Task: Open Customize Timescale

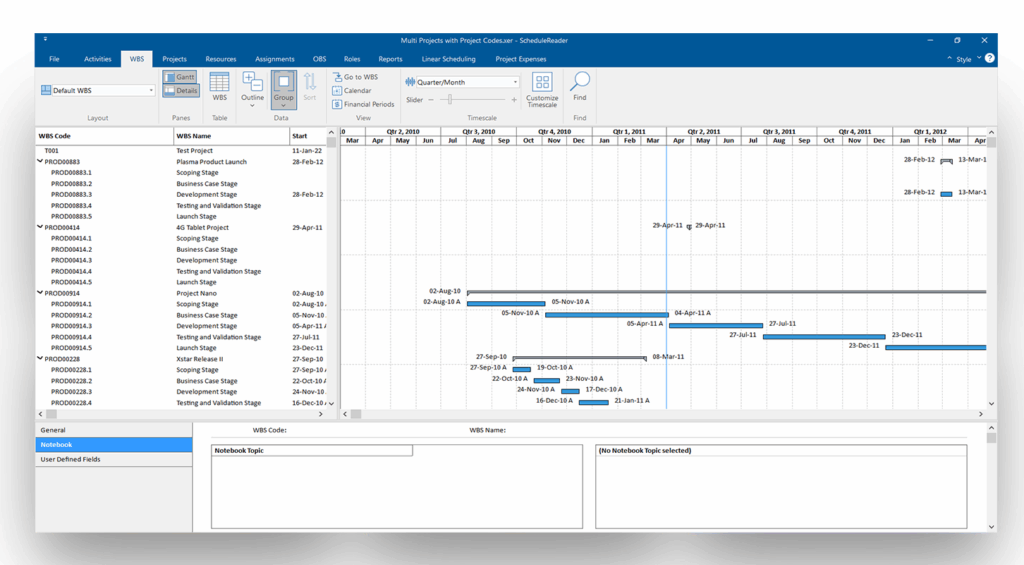Action: tap(542, 90)
